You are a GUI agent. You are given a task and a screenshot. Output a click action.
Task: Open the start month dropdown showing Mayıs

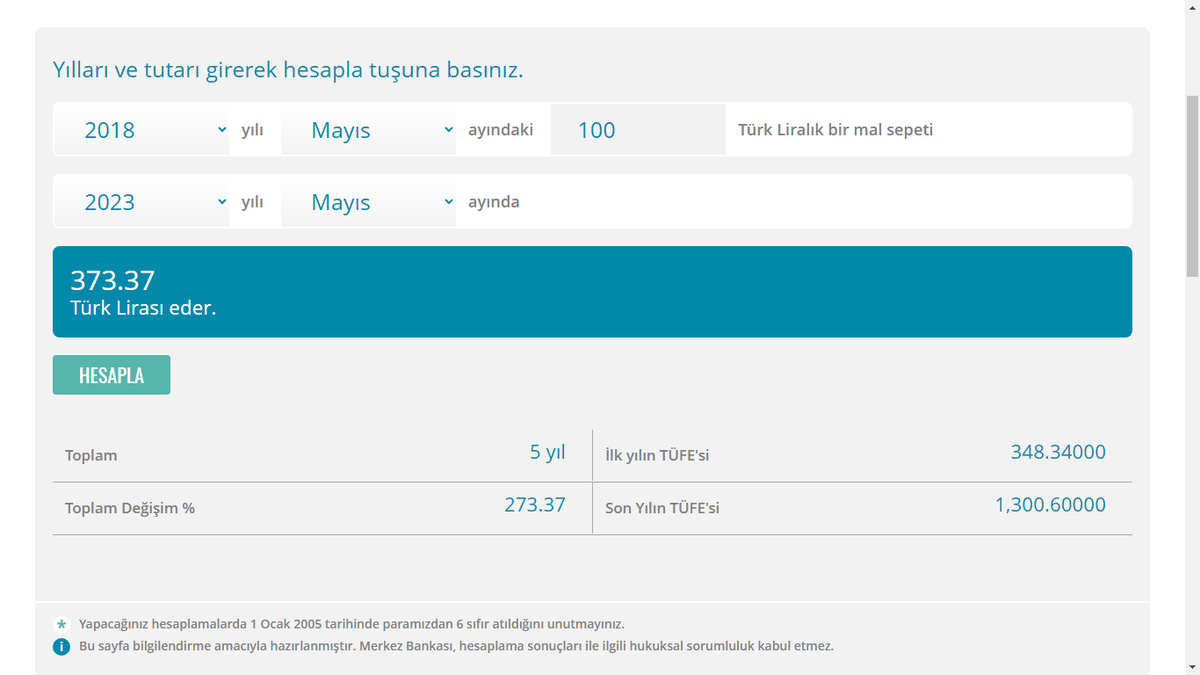click(x=369, y=130)
